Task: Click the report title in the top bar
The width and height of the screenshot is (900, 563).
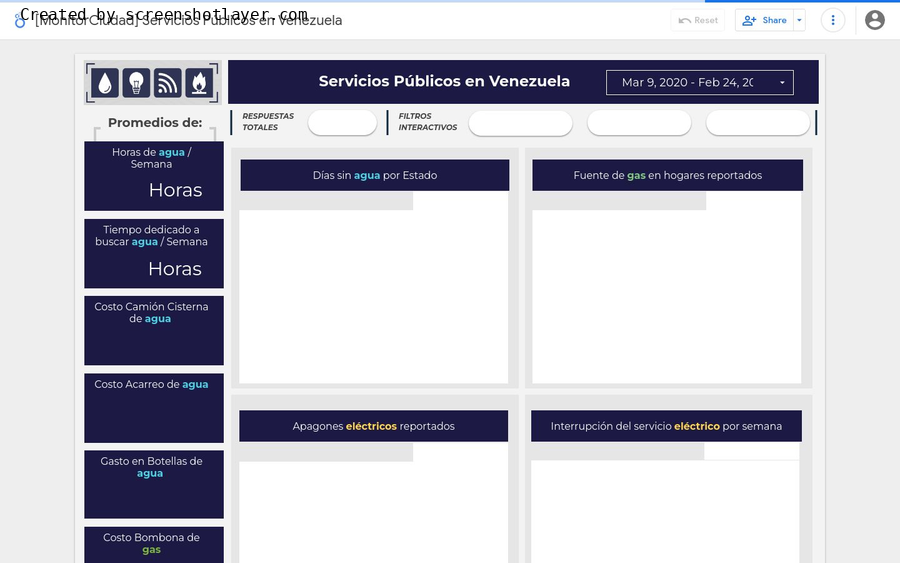Action: tap(188, 21)
